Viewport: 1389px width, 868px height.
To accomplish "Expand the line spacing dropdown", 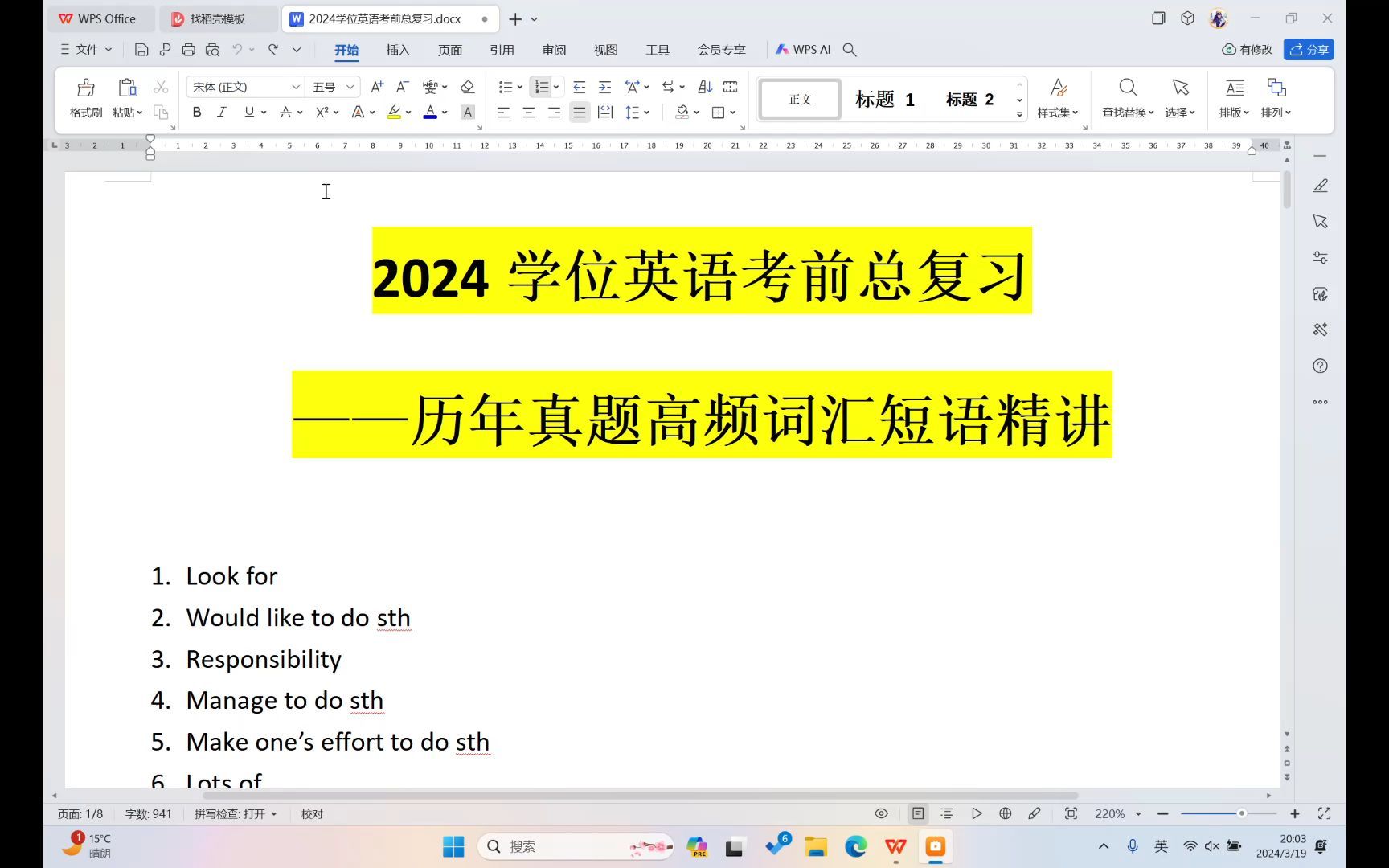I will (646, 113).
